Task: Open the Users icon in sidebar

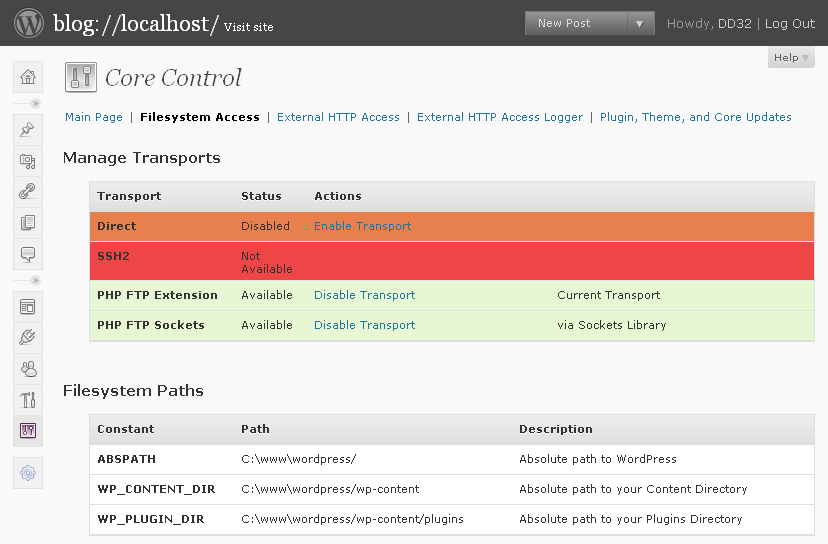Action: (x=28, y=368)
